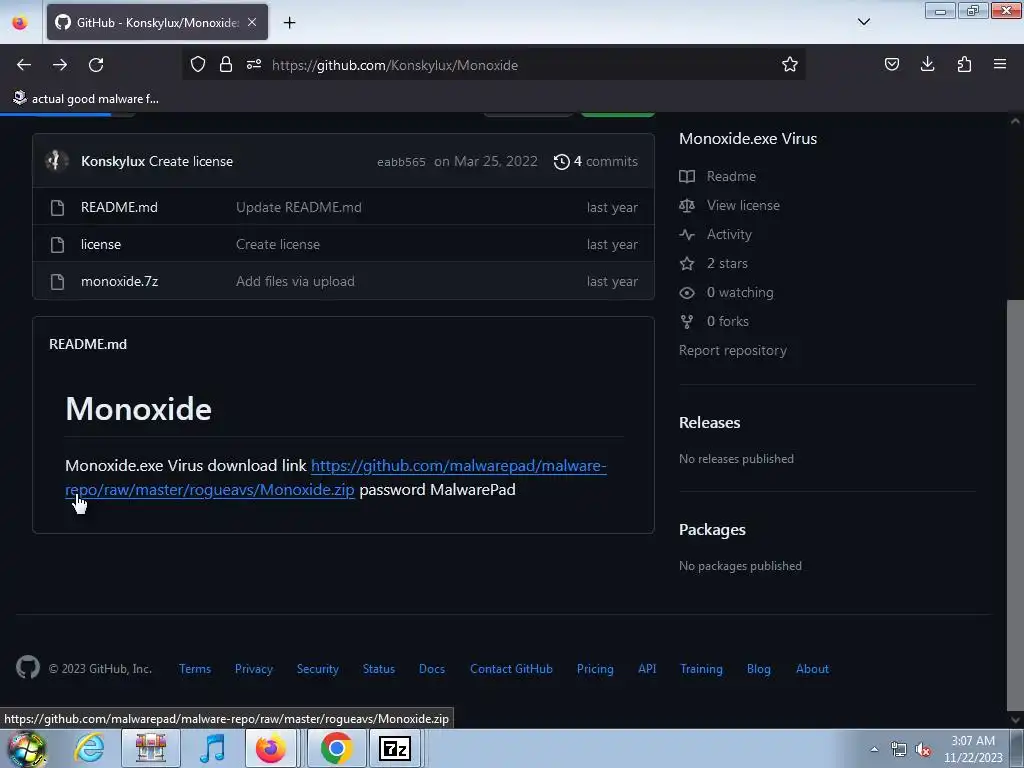Click the muted volume tray icon
Screen dimensions: 1024x768
click(922, 749)
